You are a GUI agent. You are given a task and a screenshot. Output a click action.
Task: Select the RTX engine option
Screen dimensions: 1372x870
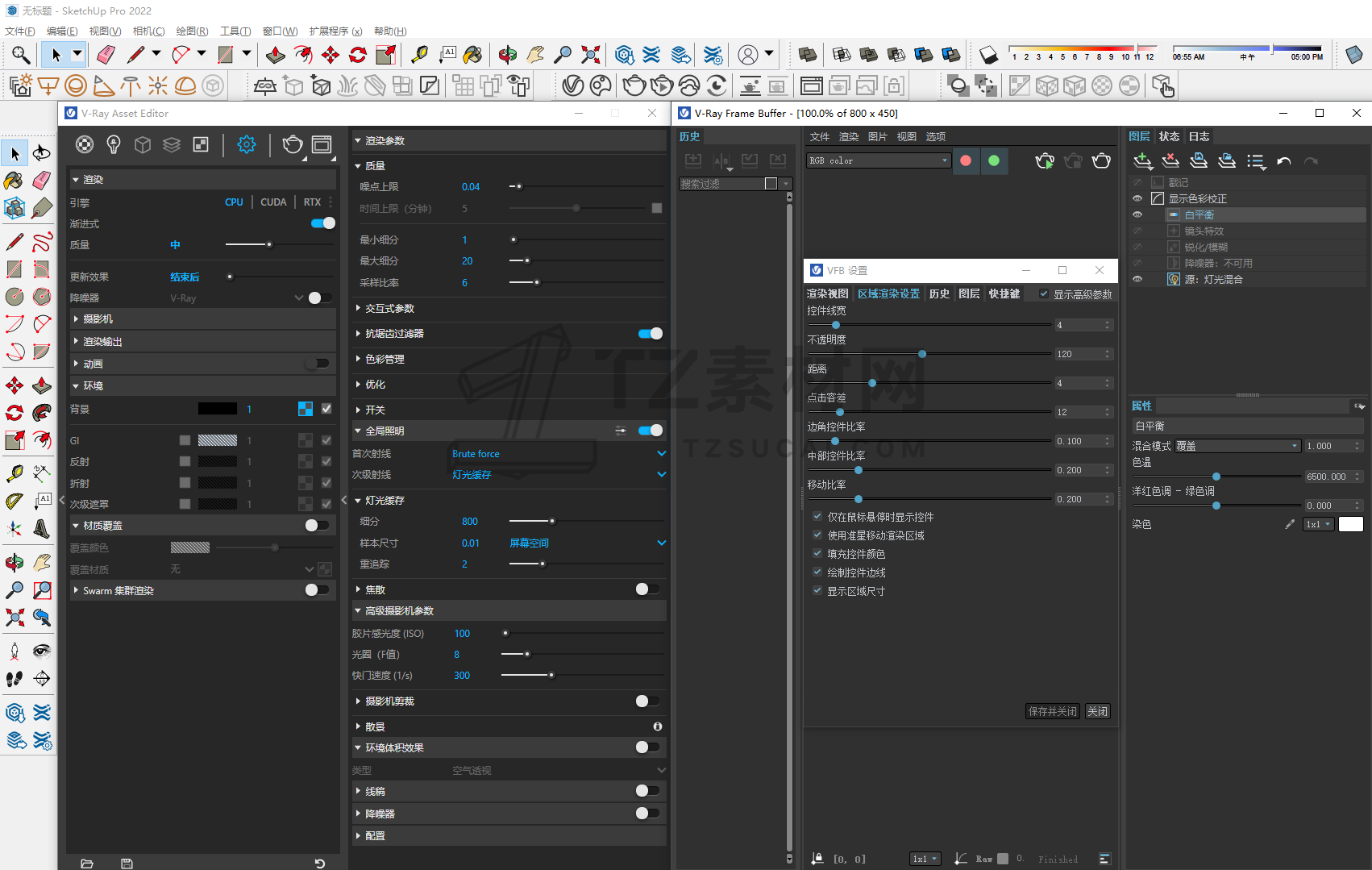click(312, 202)
